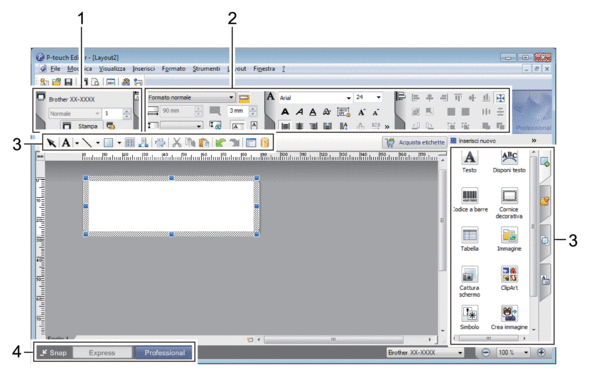Select the arrow pointer tool
Image resolution: width=594 pixels, height=368 pixels.
coord(52,143)
